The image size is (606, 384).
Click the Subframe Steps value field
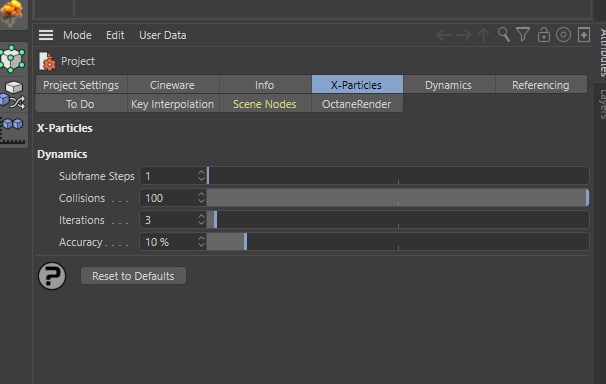coord(169,176)
